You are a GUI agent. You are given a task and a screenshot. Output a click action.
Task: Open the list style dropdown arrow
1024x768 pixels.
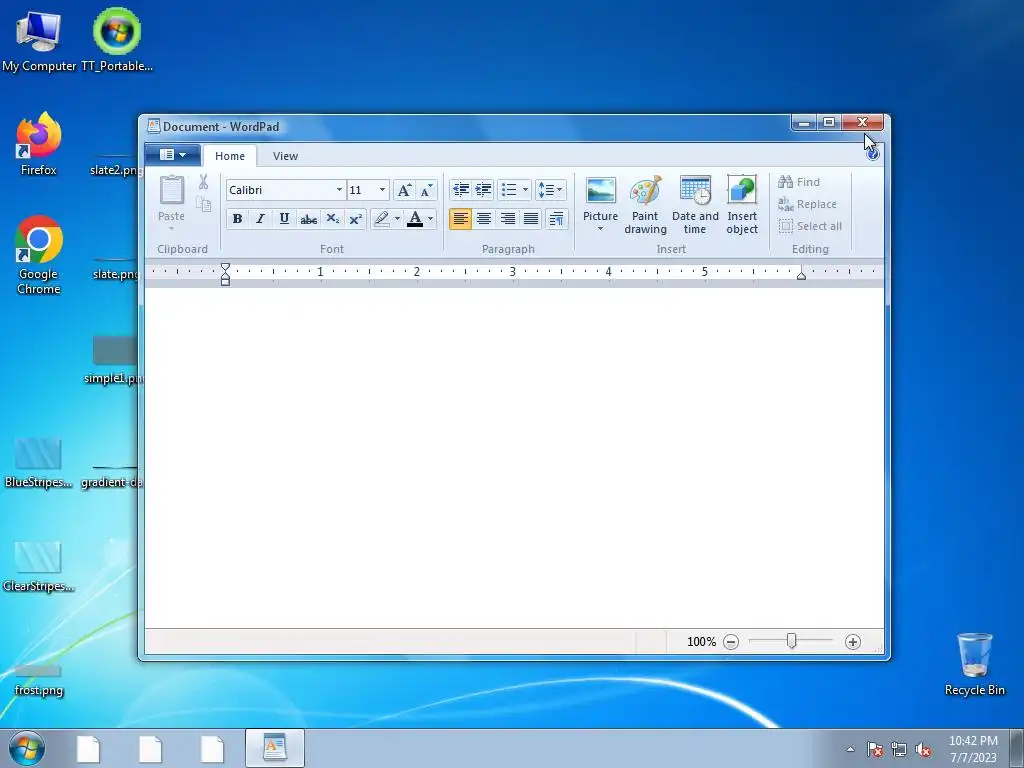tap(526, 190)
